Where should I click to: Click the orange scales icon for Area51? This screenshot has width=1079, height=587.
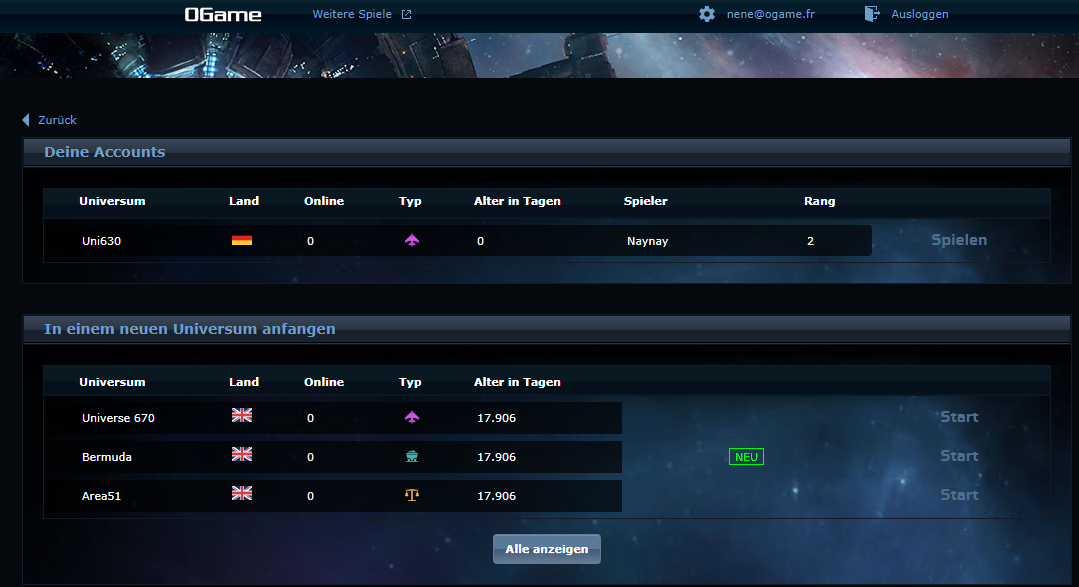click(x=412, y=495)
